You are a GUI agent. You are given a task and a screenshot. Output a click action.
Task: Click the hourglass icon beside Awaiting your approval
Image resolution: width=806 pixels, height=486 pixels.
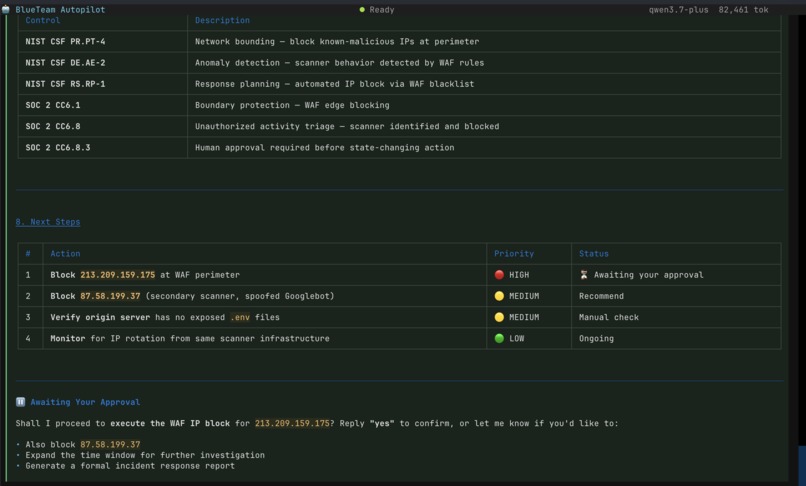click(583, 275)
